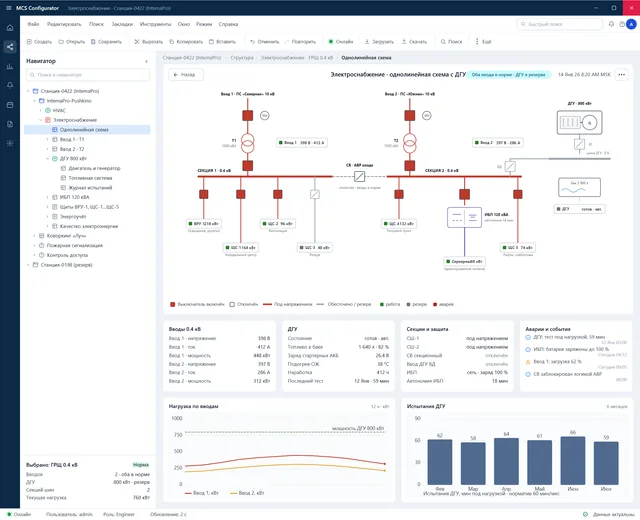Collapse the InternaPro-Pushkino tree node
Image resolution: width=640 pixels, height=520 pixels.
(x=34, y=101)
